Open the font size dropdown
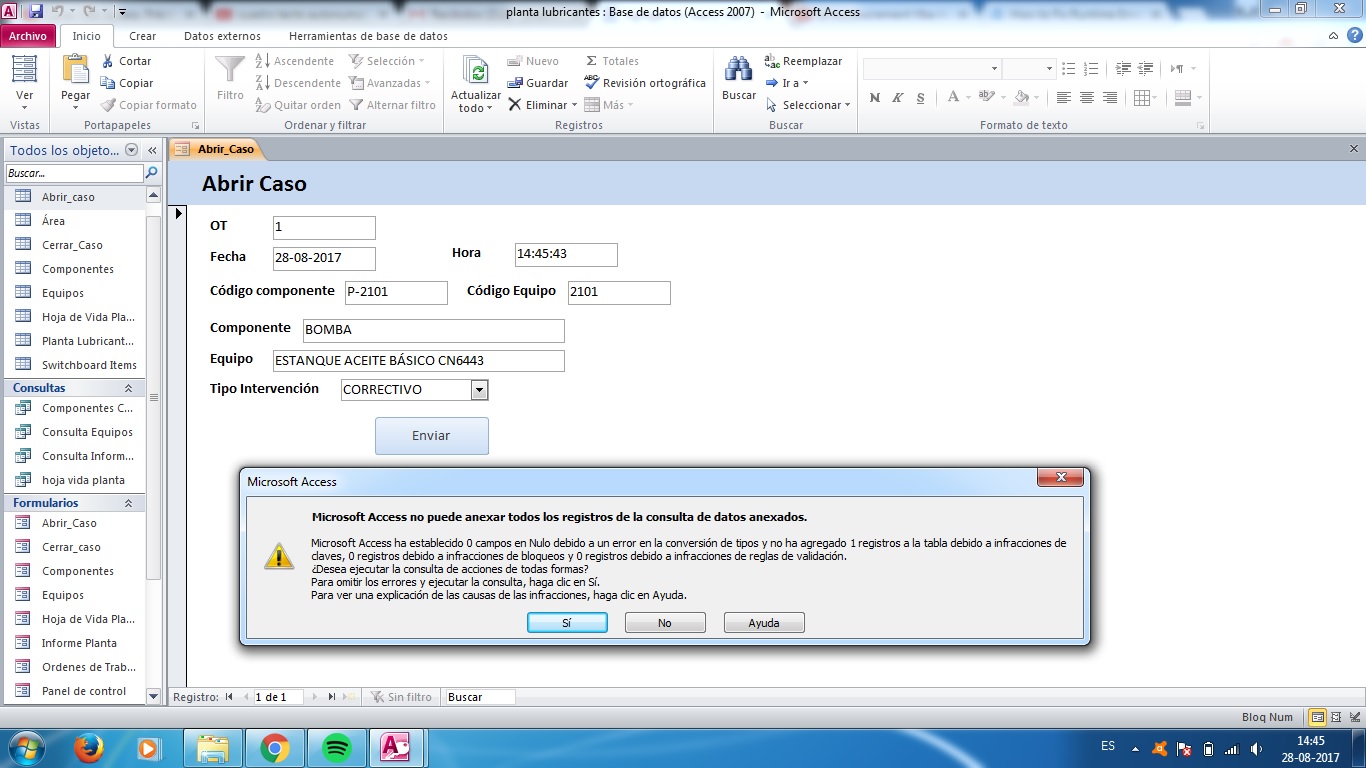The image size is (1366, 768). [x=1049, y=69]
